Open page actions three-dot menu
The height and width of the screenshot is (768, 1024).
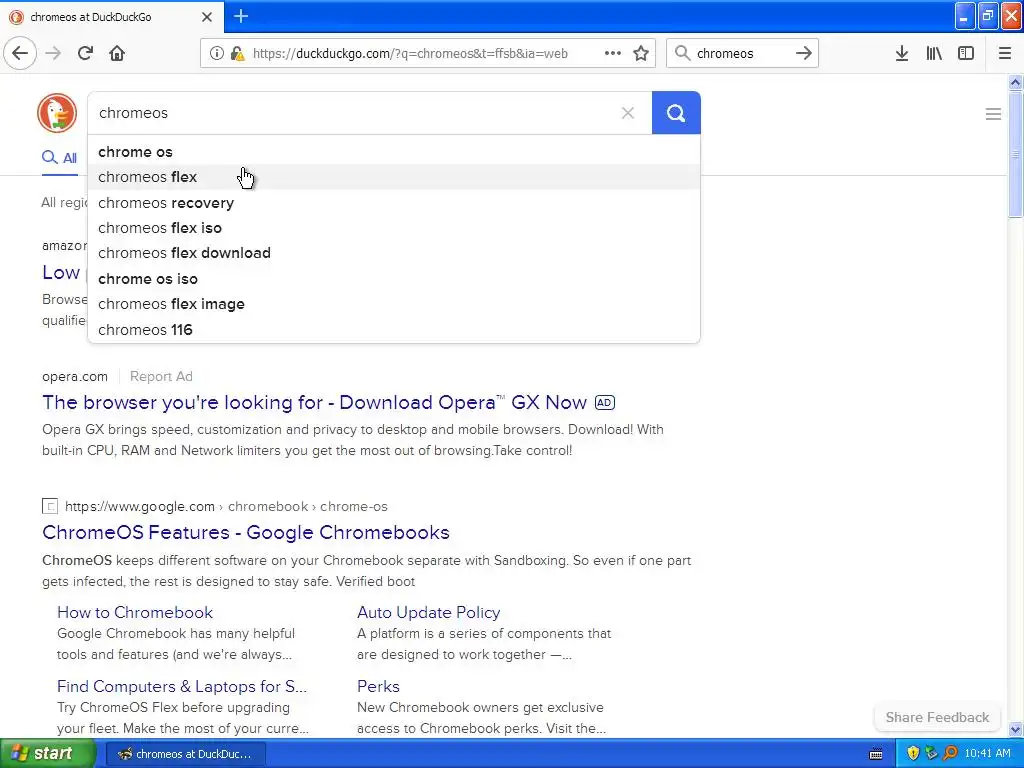[613, 53]
